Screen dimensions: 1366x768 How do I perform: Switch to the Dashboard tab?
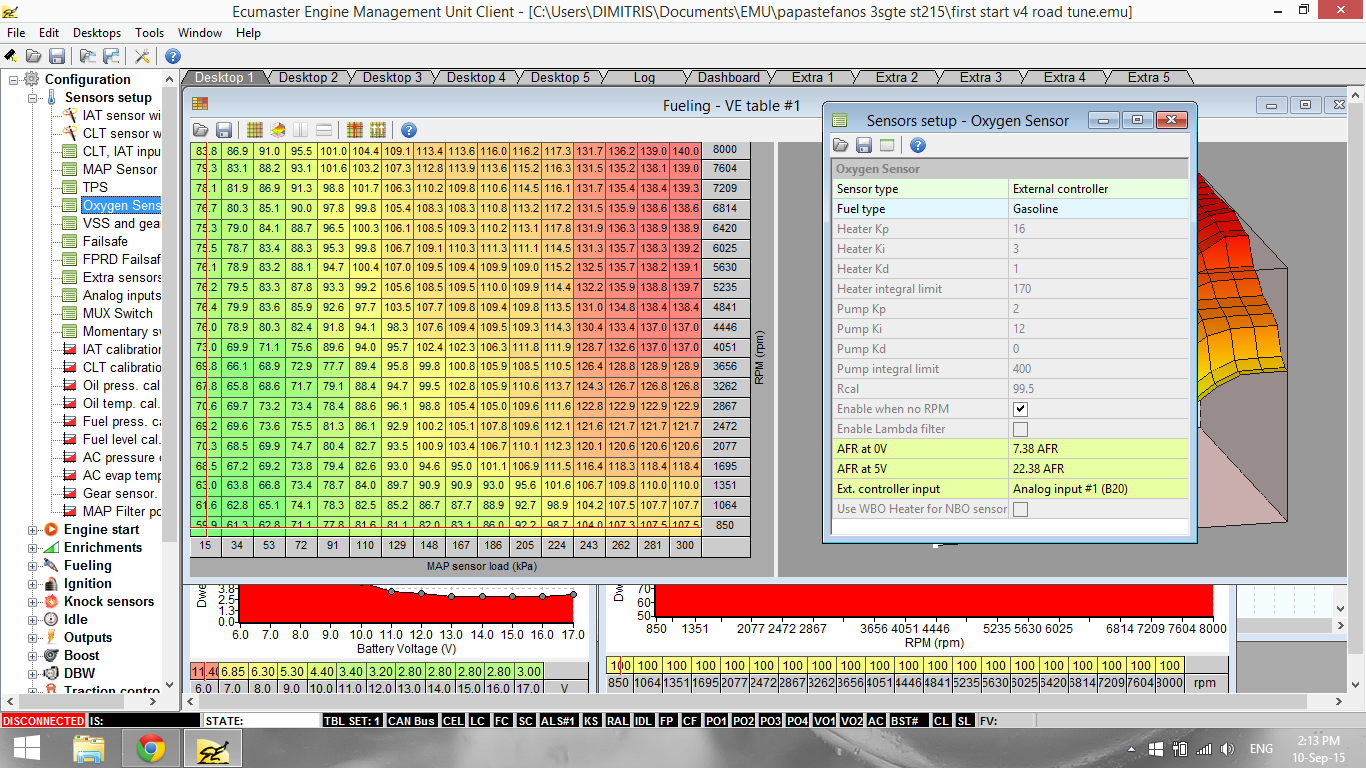pyautogui.click(x=728, y=77)
